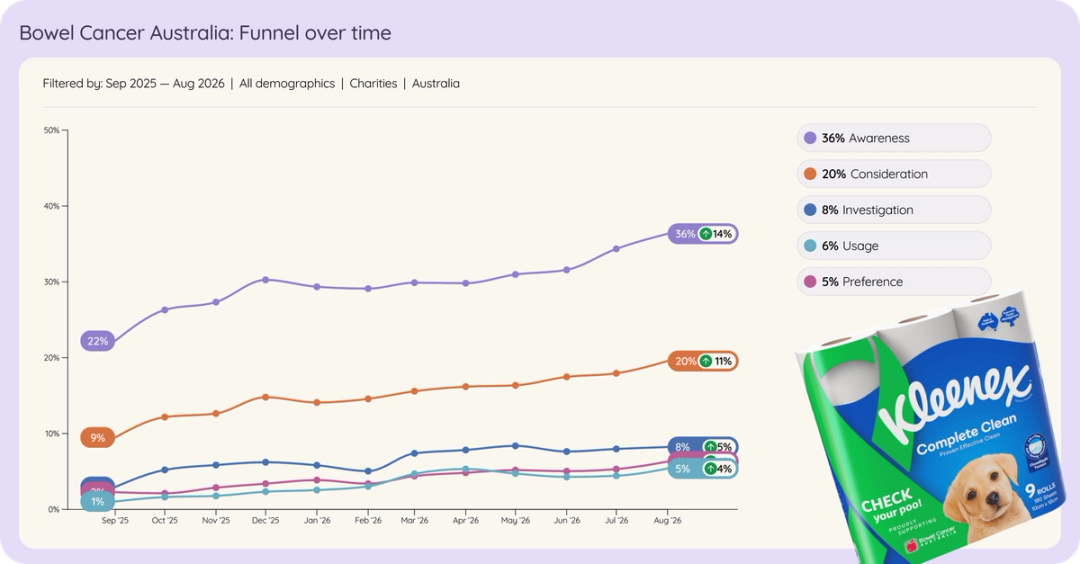Click the Awareness data point for Oct '25
The image size is (1080, 564).
pos(165,309)
